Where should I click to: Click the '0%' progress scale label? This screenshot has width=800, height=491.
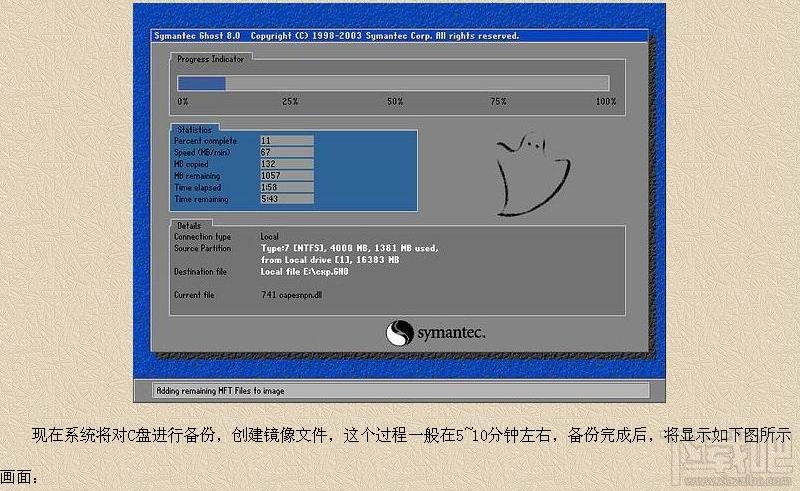click(183, 102)
